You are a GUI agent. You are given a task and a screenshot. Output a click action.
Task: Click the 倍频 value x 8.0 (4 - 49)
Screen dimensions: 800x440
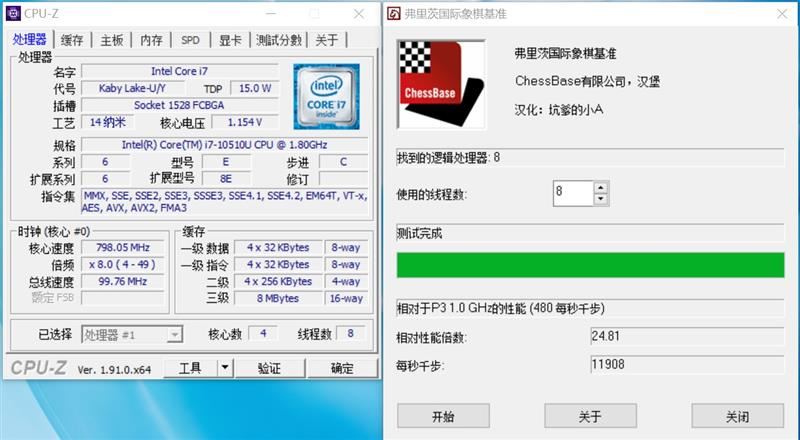coord(123,264)
